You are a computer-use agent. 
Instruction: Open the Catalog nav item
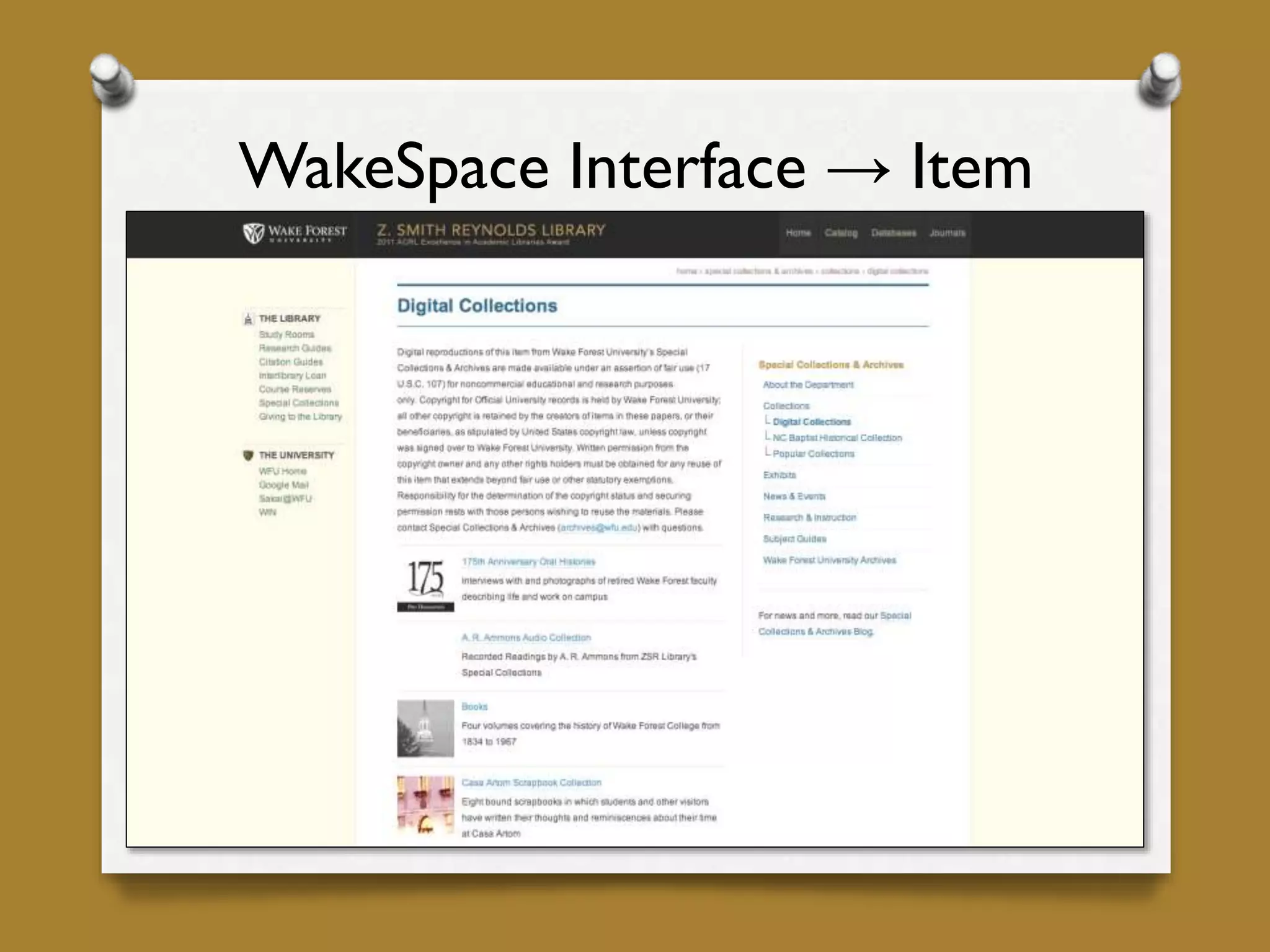[x=841, y=233]
